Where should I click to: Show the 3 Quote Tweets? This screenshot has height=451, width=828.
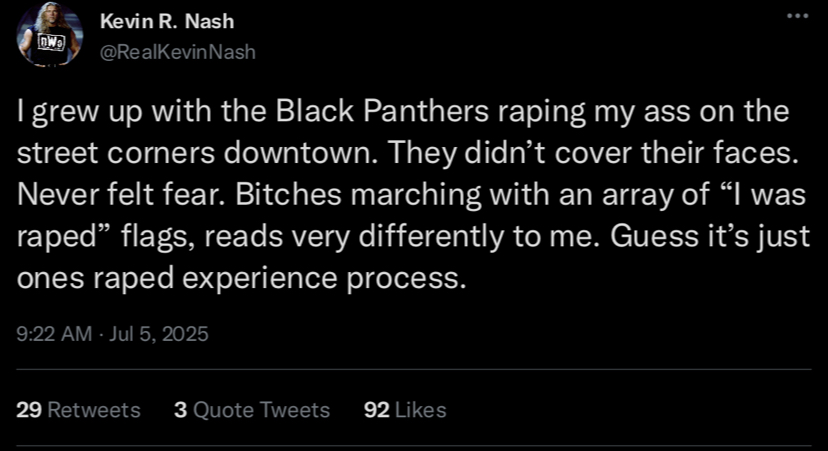tap(251, 410)
